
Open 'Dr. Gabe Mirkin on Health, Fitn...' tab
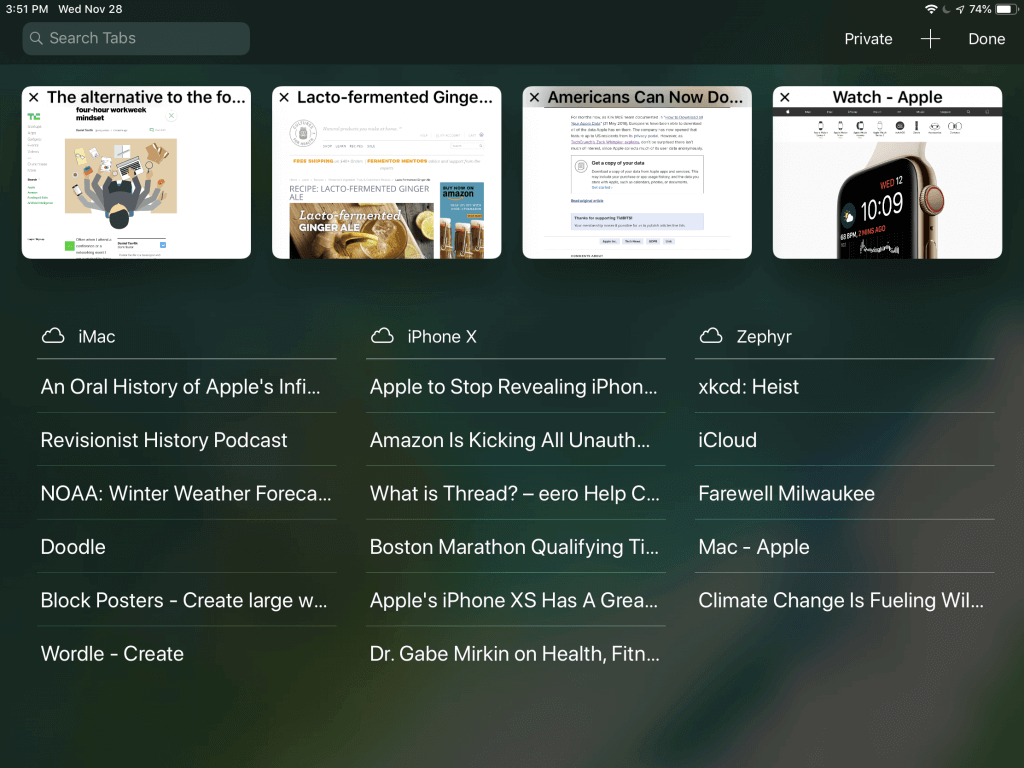(x=516, y=654)
